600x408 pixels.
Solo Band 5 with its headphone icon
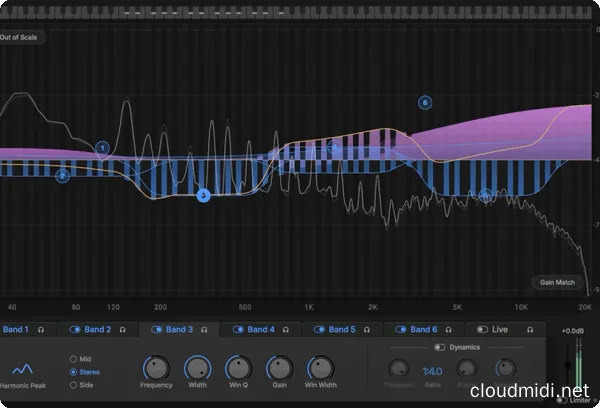click(367, 330)
